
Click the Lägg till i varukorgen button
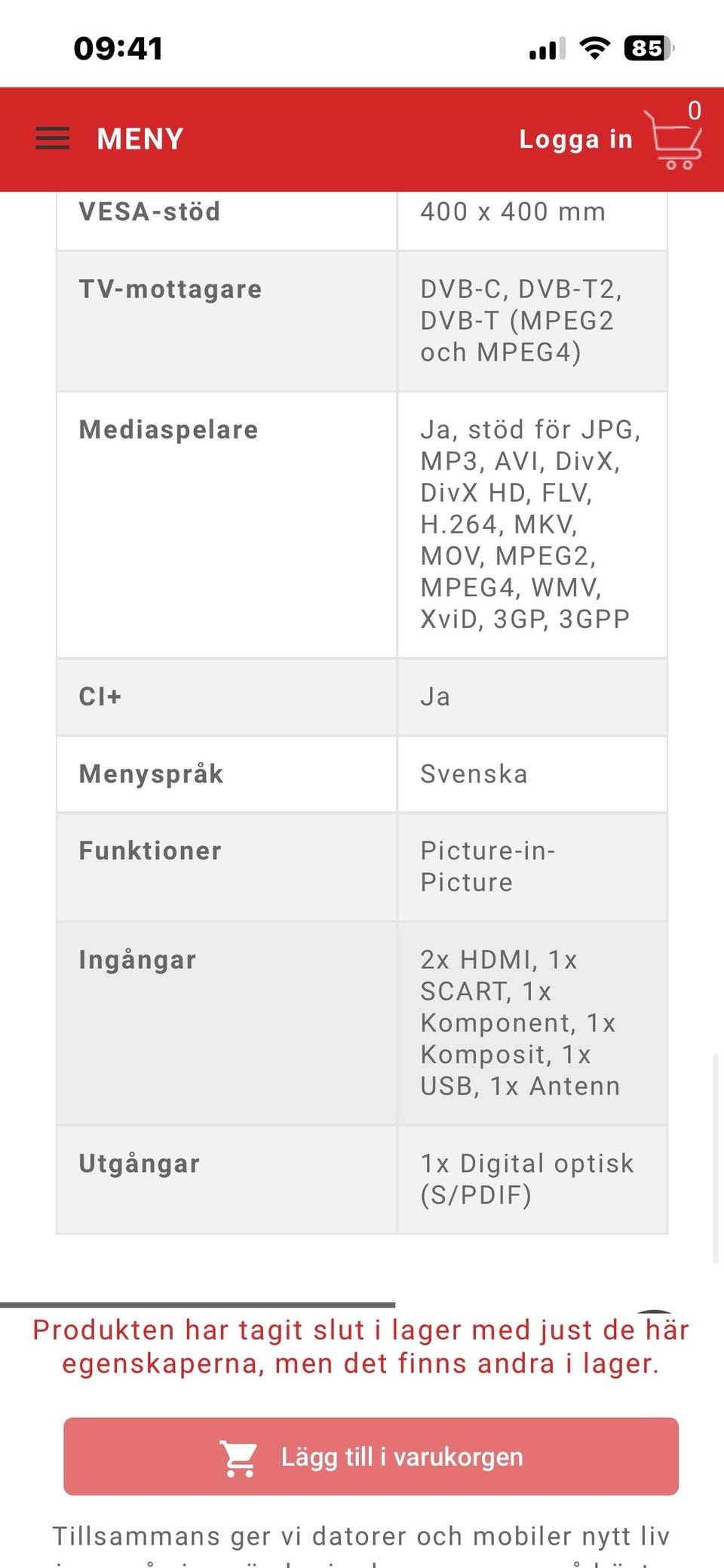pyautogui.click(x=371, y=1456)
